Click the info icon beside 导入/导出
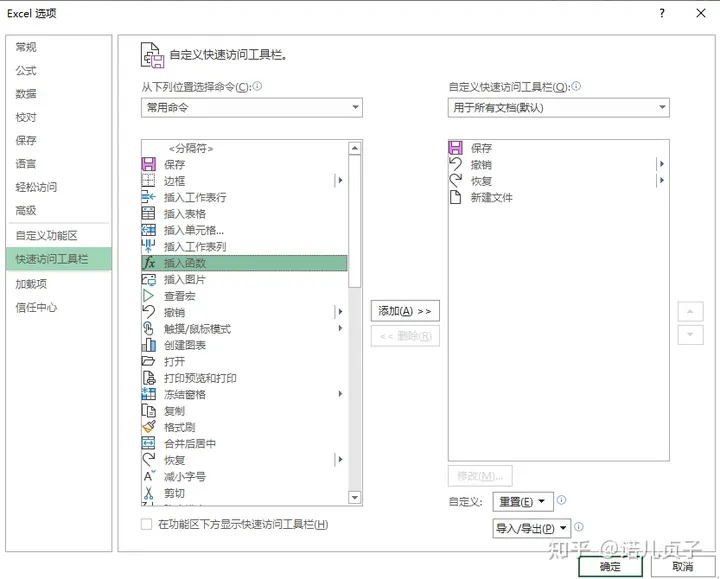 point(579,527)
